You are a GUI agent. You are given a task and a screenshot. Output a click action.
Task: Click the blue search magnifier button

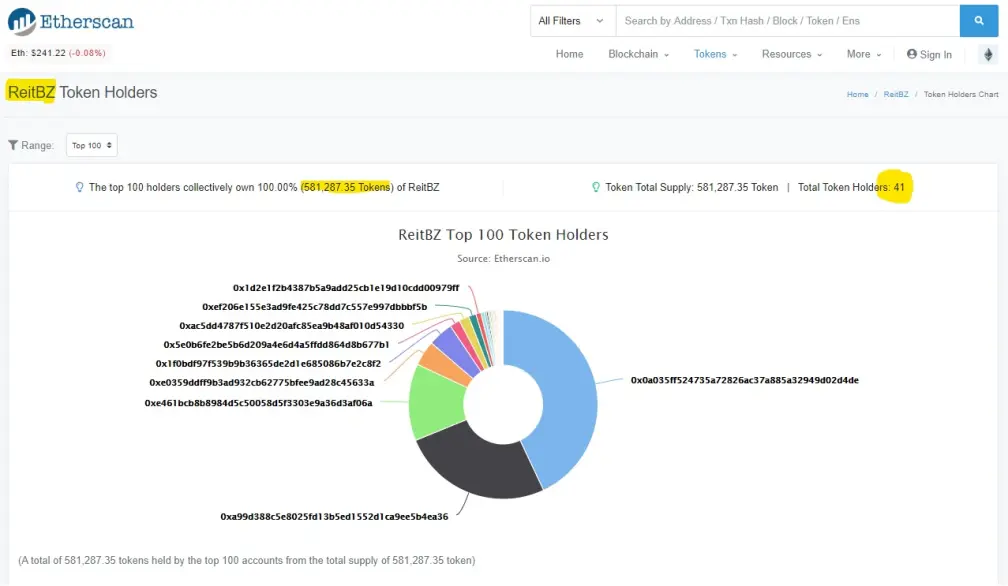coord(978,21)
